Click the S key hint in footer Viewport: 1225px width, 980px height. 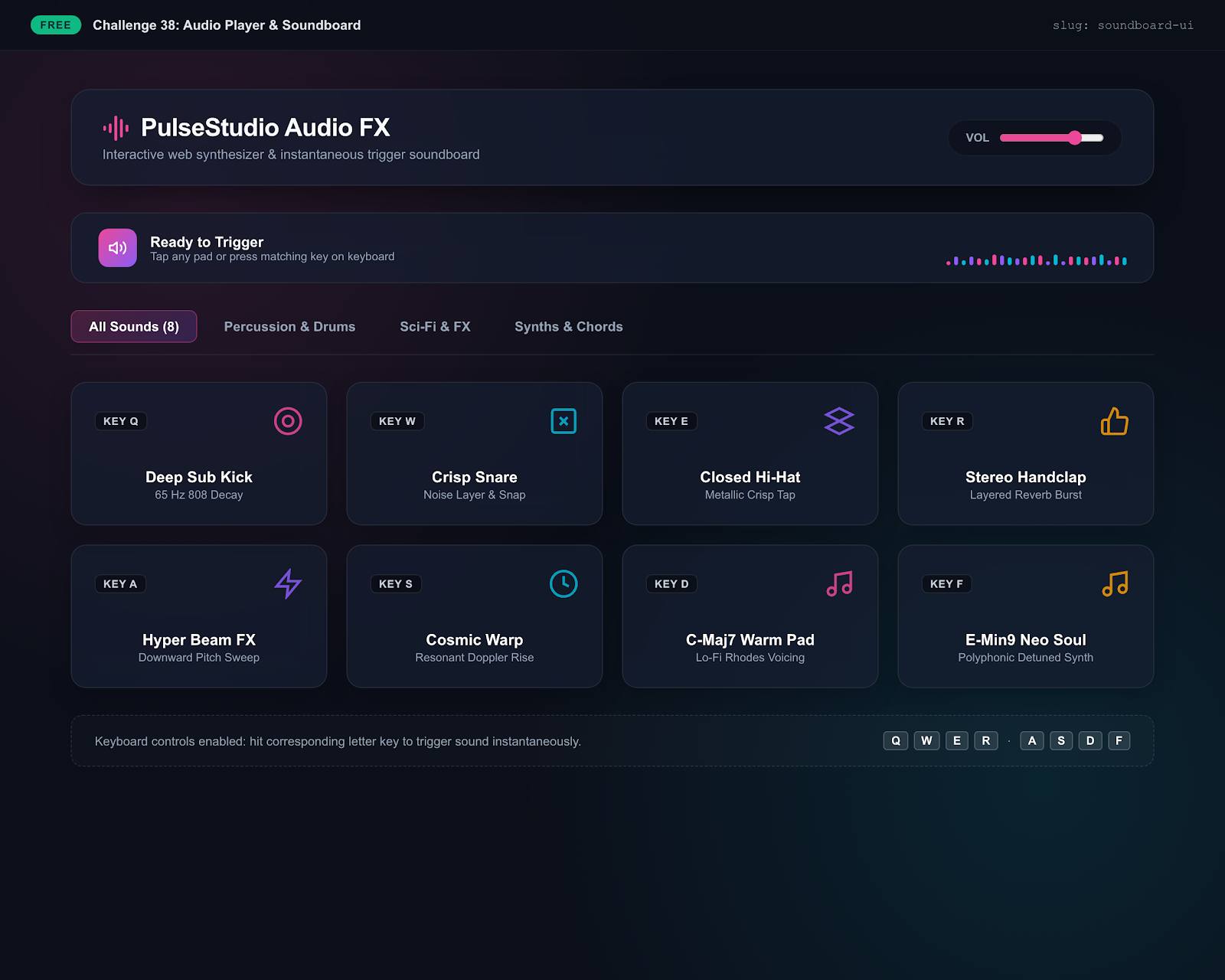click(1061, 741)
